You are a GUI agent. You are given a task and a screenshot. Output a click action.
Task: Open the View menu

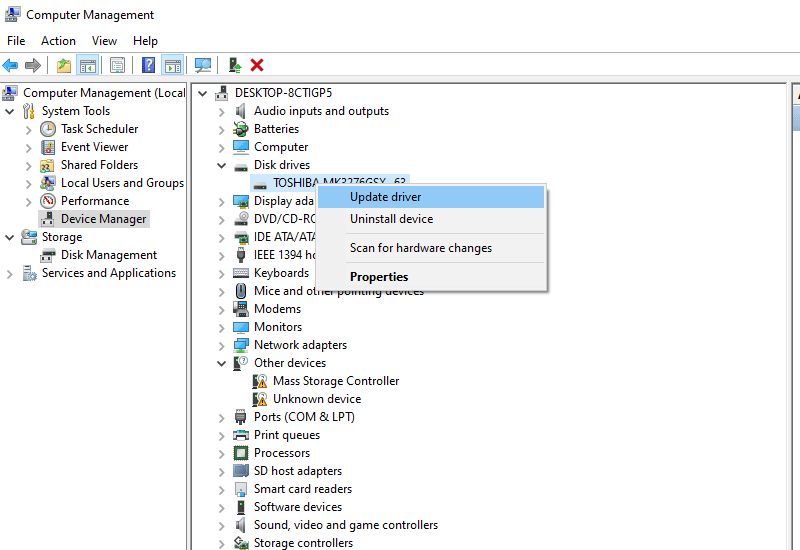click(104, 41)
